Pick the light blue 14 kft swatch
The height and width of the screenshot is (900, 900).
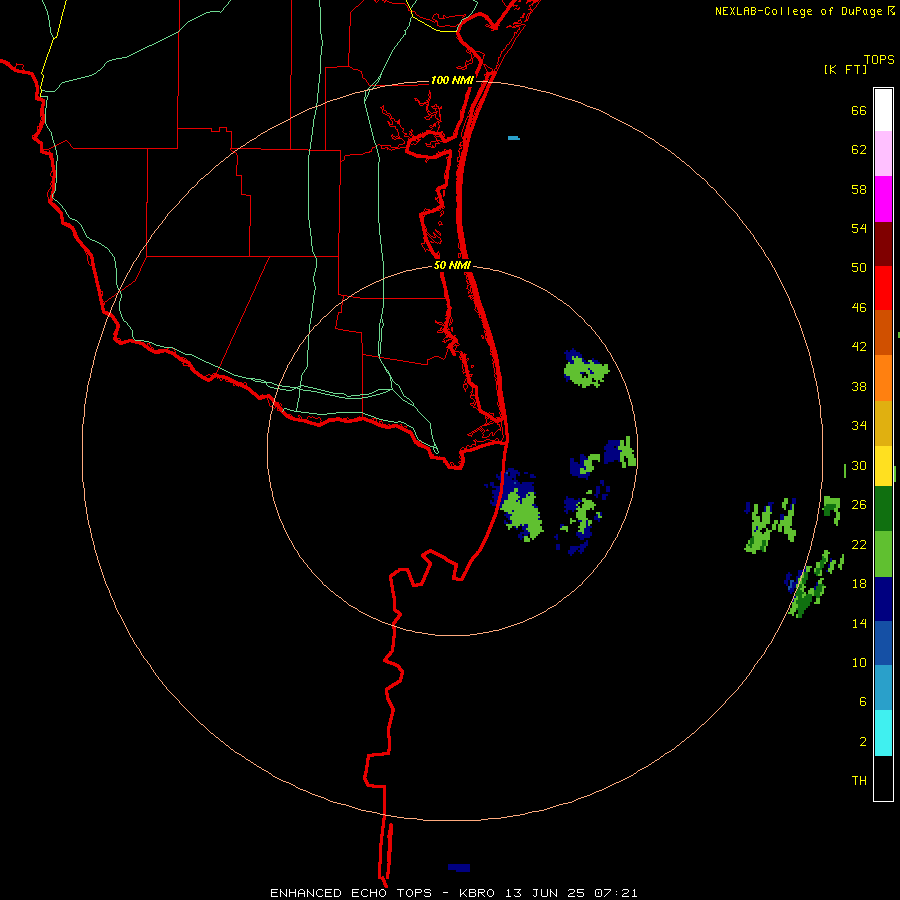[883, 688]
